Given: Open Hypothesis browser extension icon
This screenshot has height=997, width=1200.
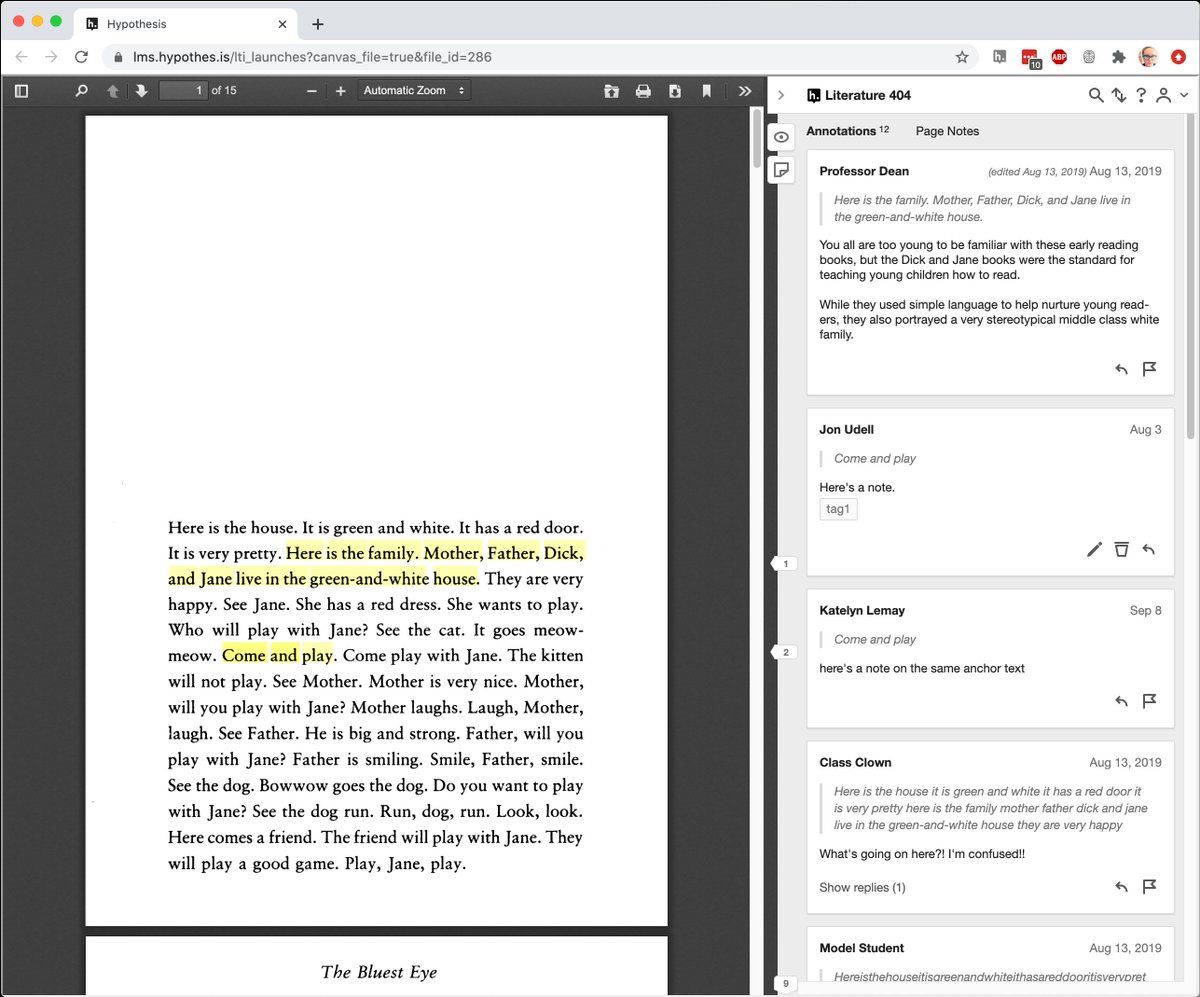Looking at the screenshot, I should [x=1000, y=57].
